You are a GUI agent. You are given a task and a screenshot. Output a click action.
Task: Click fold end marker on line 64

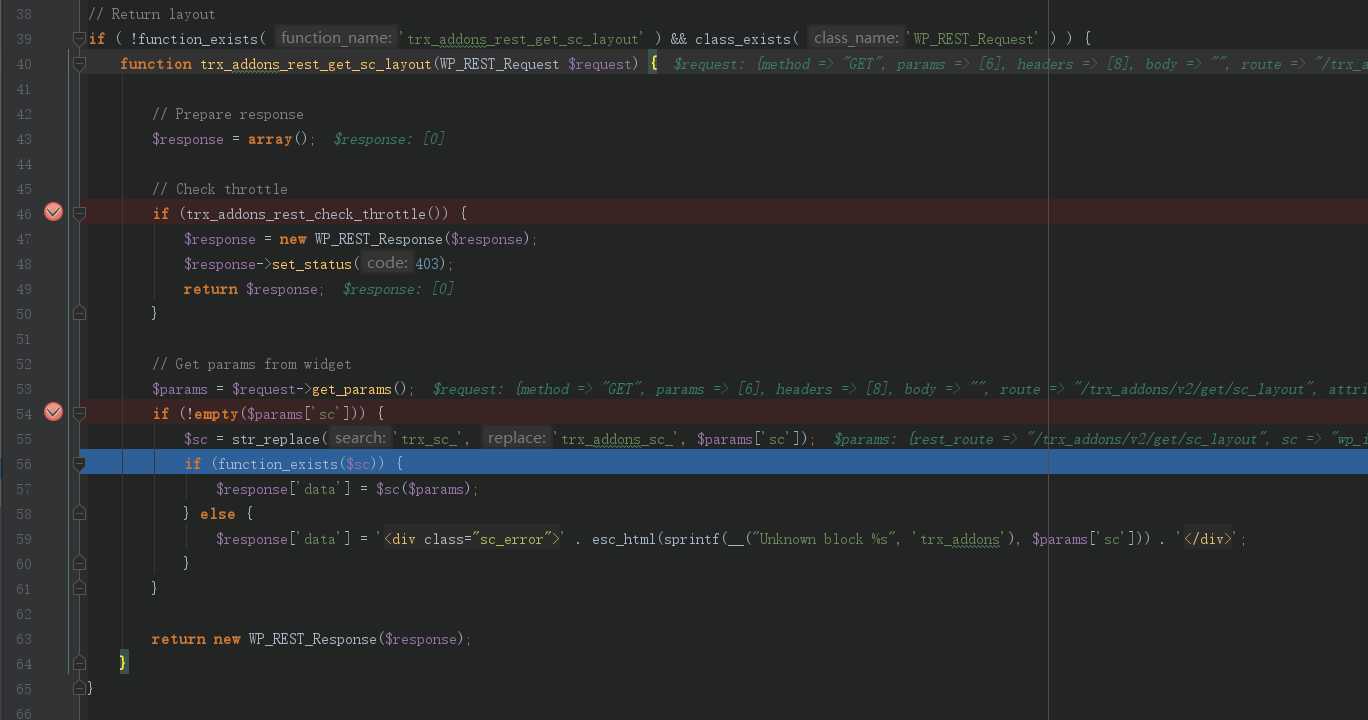pyautogui.click(x=79, y=664)
